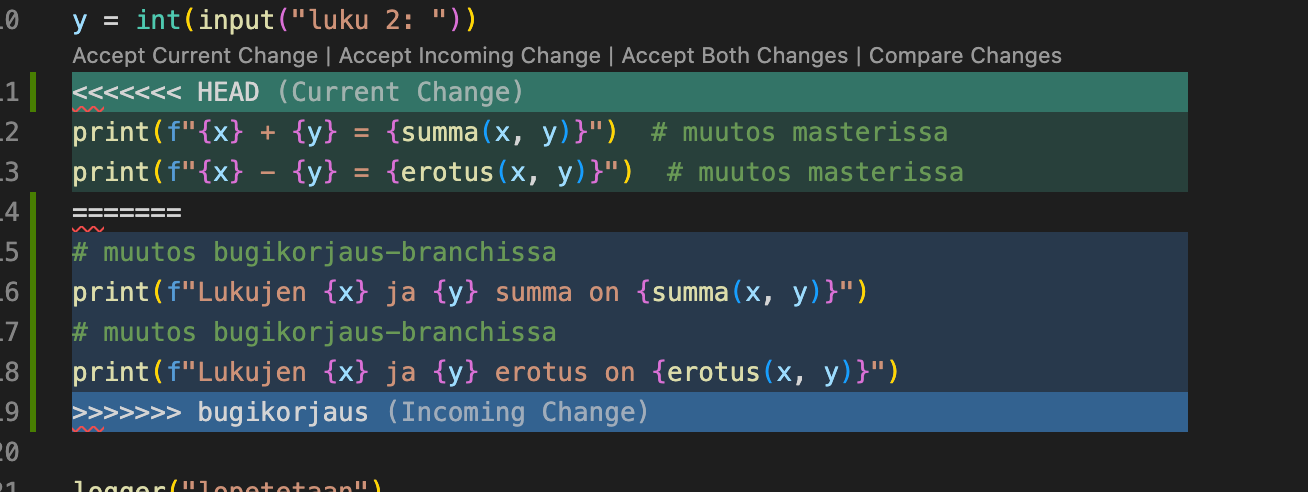The image size is (1308, 492).
Task: Place cursor on the ======= separator line
Action: click(x=126, y=212)
